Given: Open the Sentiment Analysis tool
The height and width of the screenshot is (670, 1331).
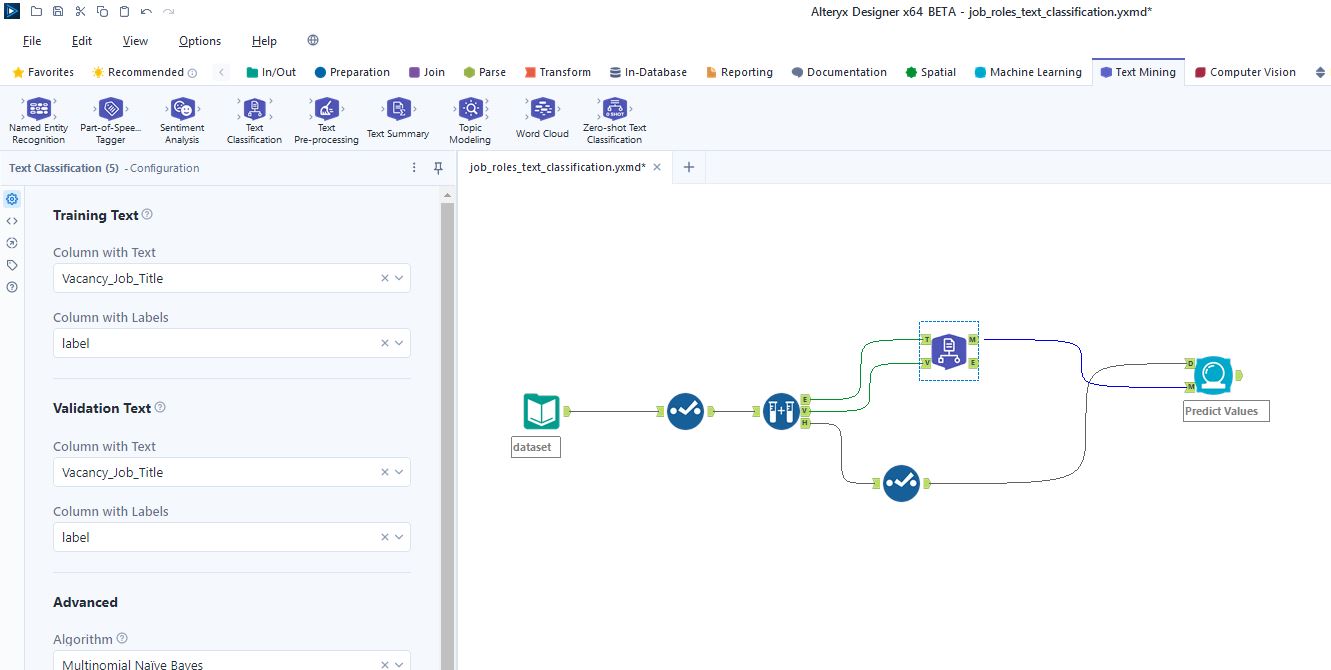Looking at the screenshot, I should [181, 117].
